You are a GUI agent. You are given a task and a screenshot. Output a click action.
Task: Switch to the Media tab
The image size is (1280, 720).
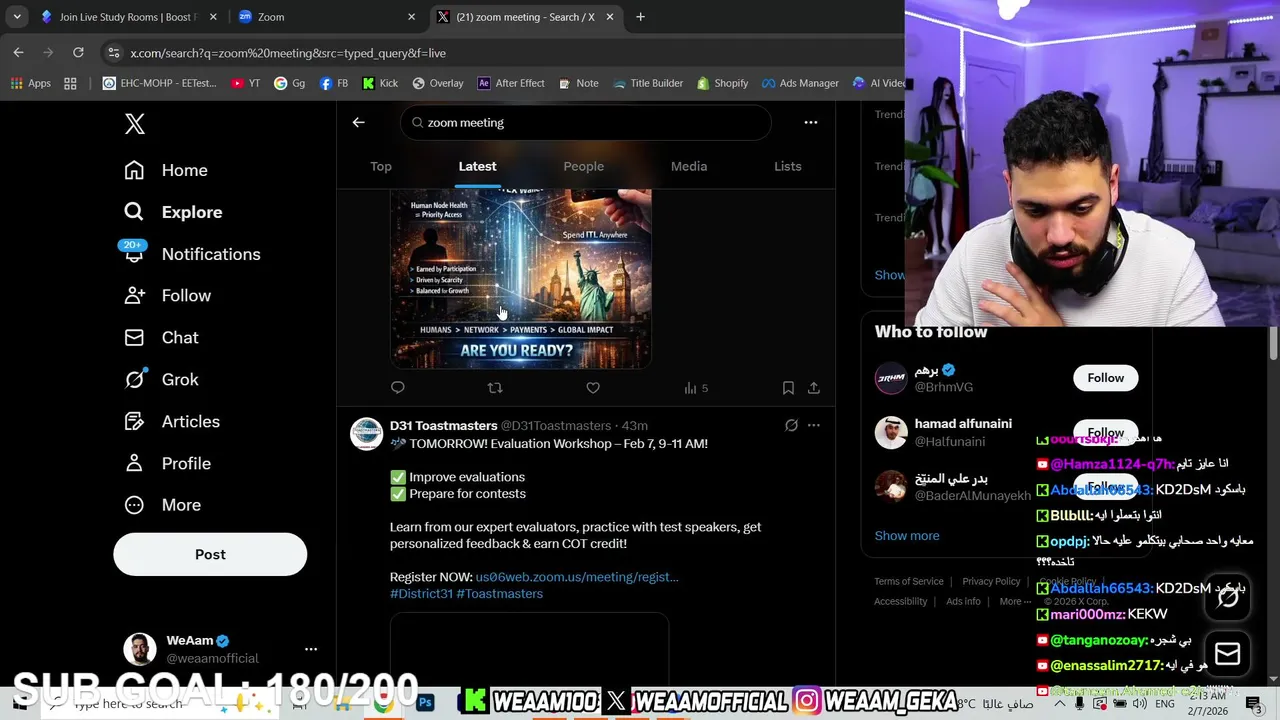[x=689, y=166]
